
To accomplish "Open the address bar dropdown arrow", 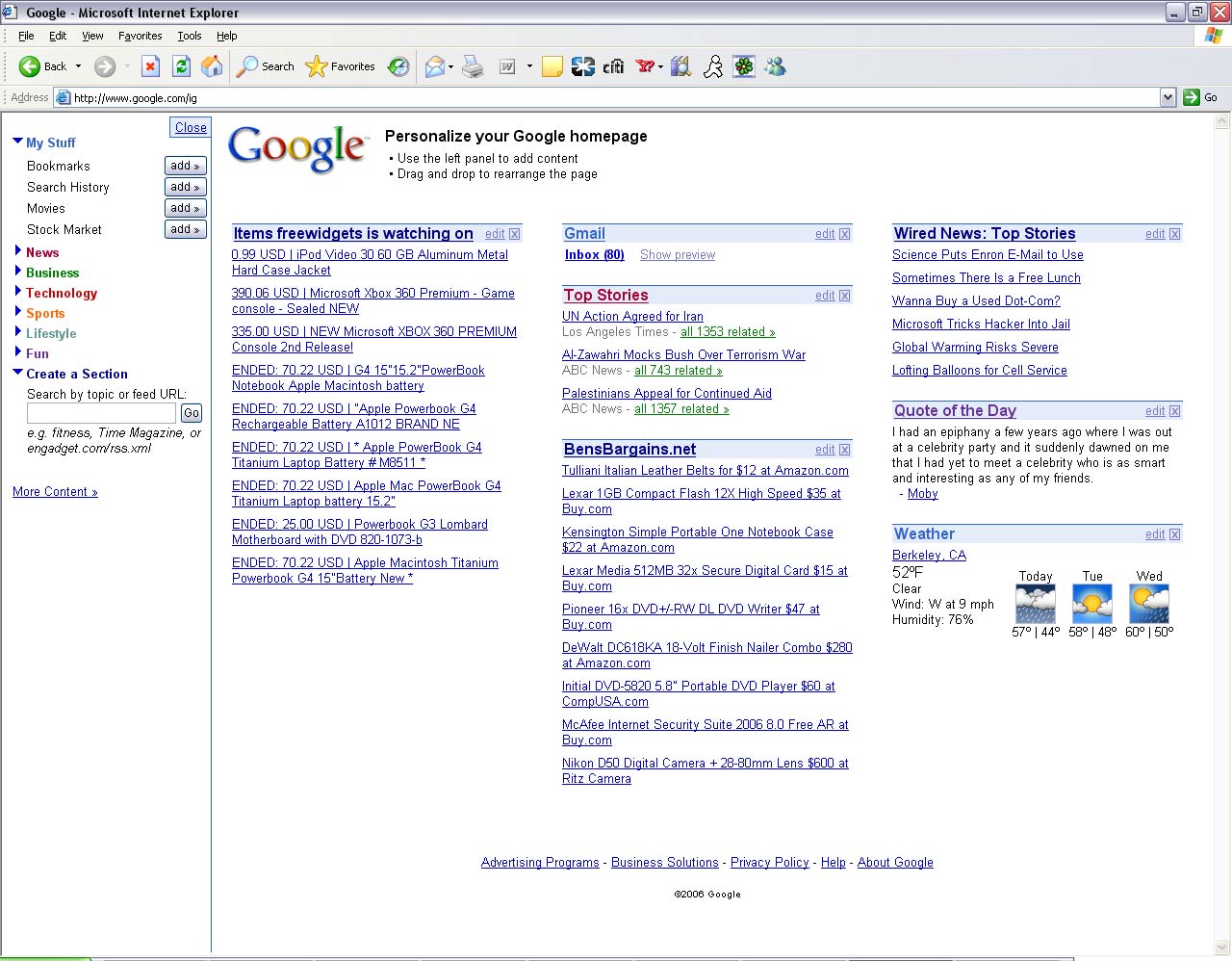I will [1168, 97].
